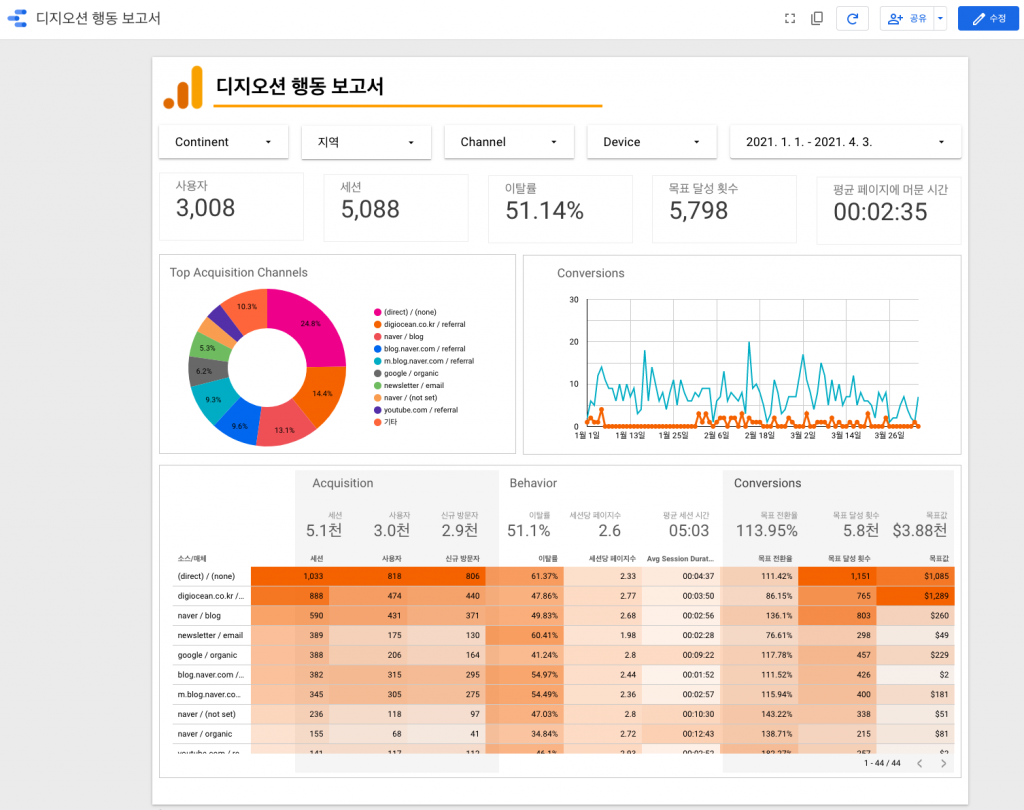
Task: Click the (direct) / (none) legend color dot
Action: pyautogui.click(x=377, y=312)
